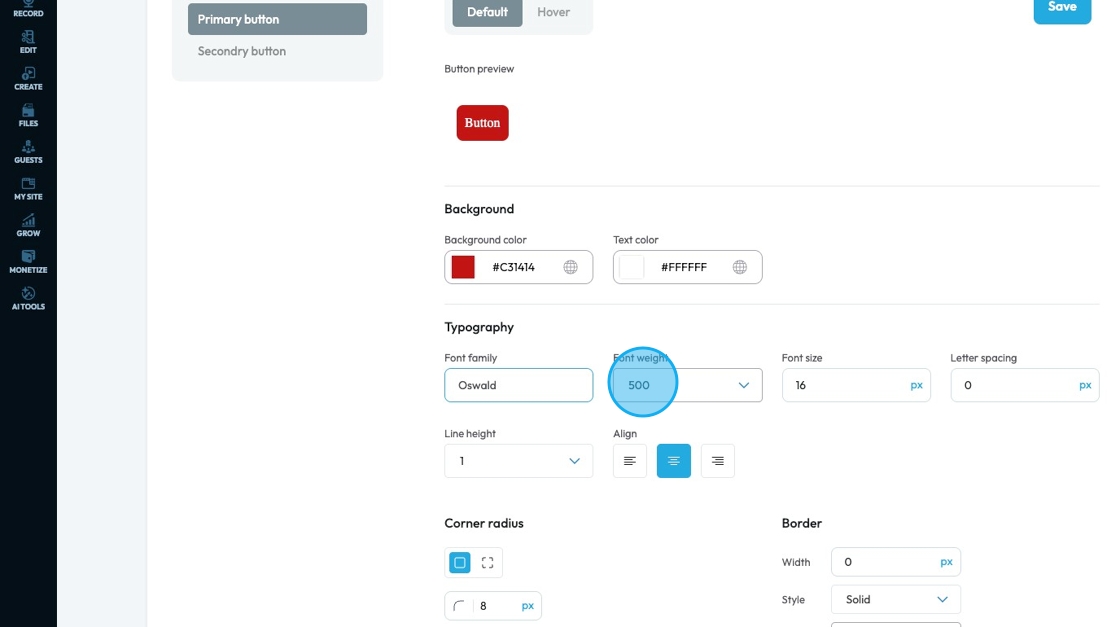The width and height of the screenshot is (1120, 627).
Task: Click the Background section heading
Action: [x=479, y=209]
